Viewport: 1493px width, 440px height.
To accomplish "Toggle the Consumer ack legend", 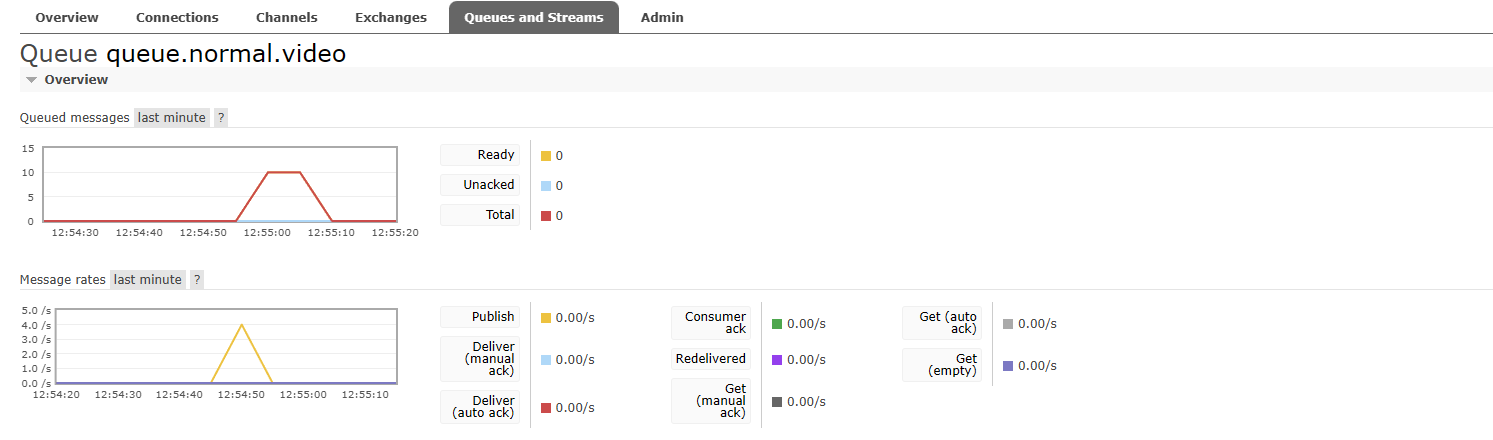I will tap(711, 323).
